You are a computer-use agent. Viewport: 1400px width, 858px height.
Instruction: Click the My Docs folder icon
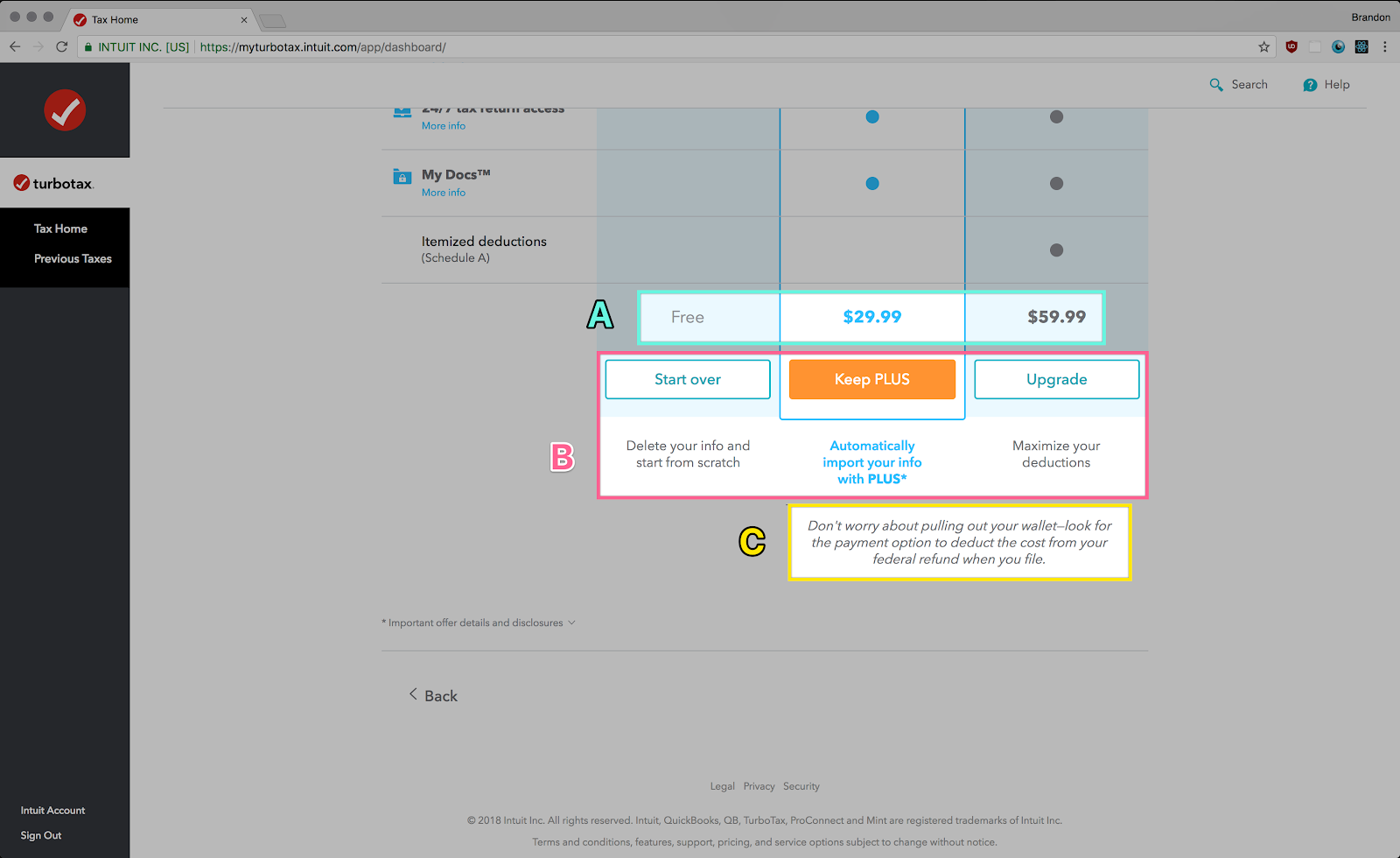402,176
